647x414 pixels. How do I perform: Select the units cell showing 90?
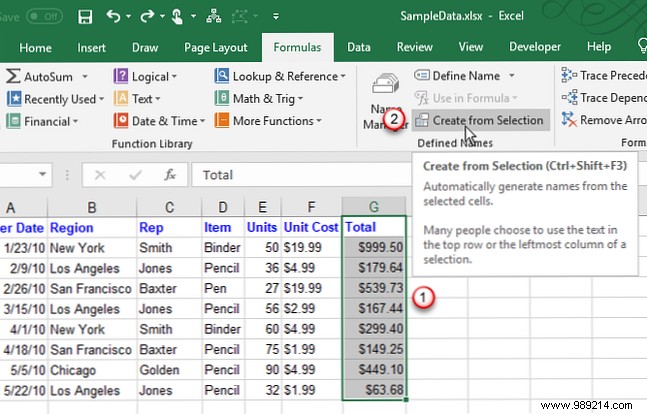[262, 369]
